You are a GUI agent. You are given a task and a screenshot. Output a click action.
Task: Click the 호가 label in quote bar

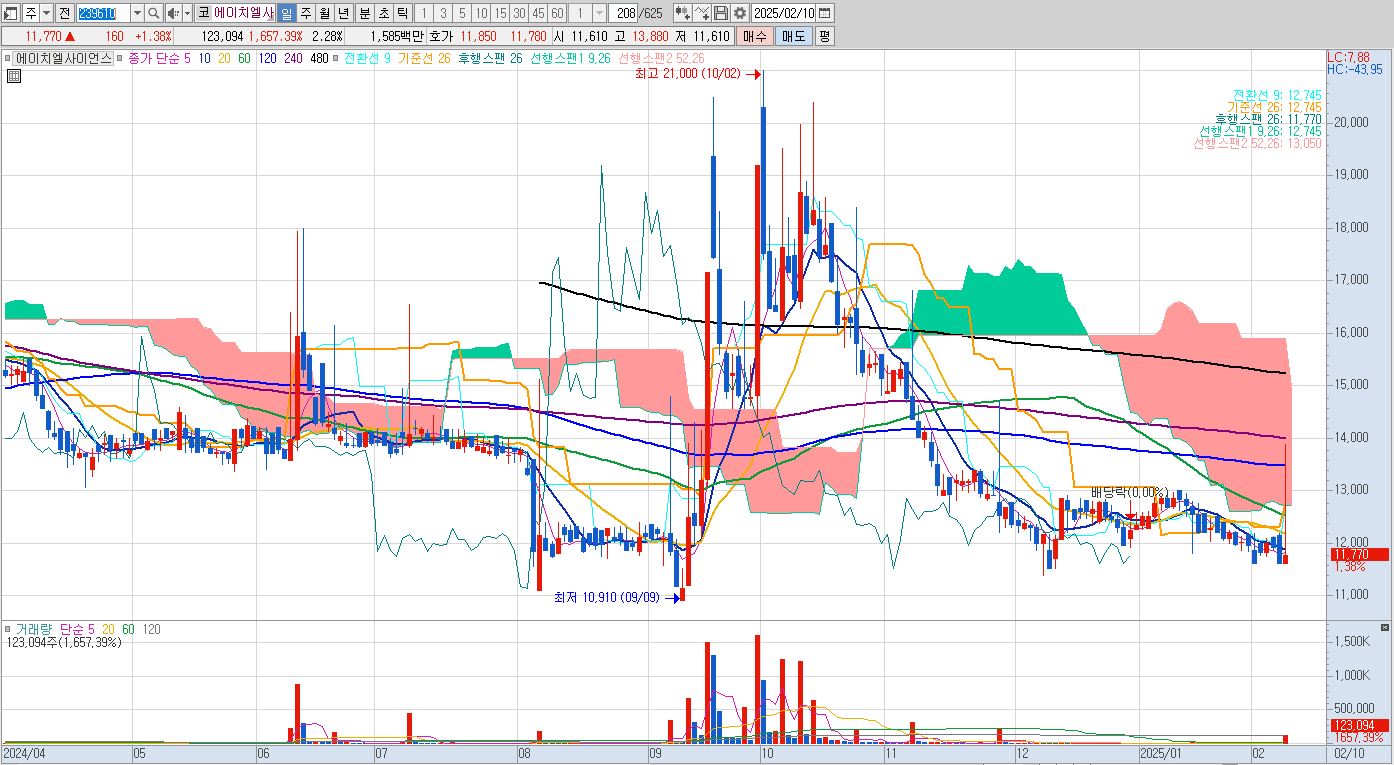tap(441, 36)
